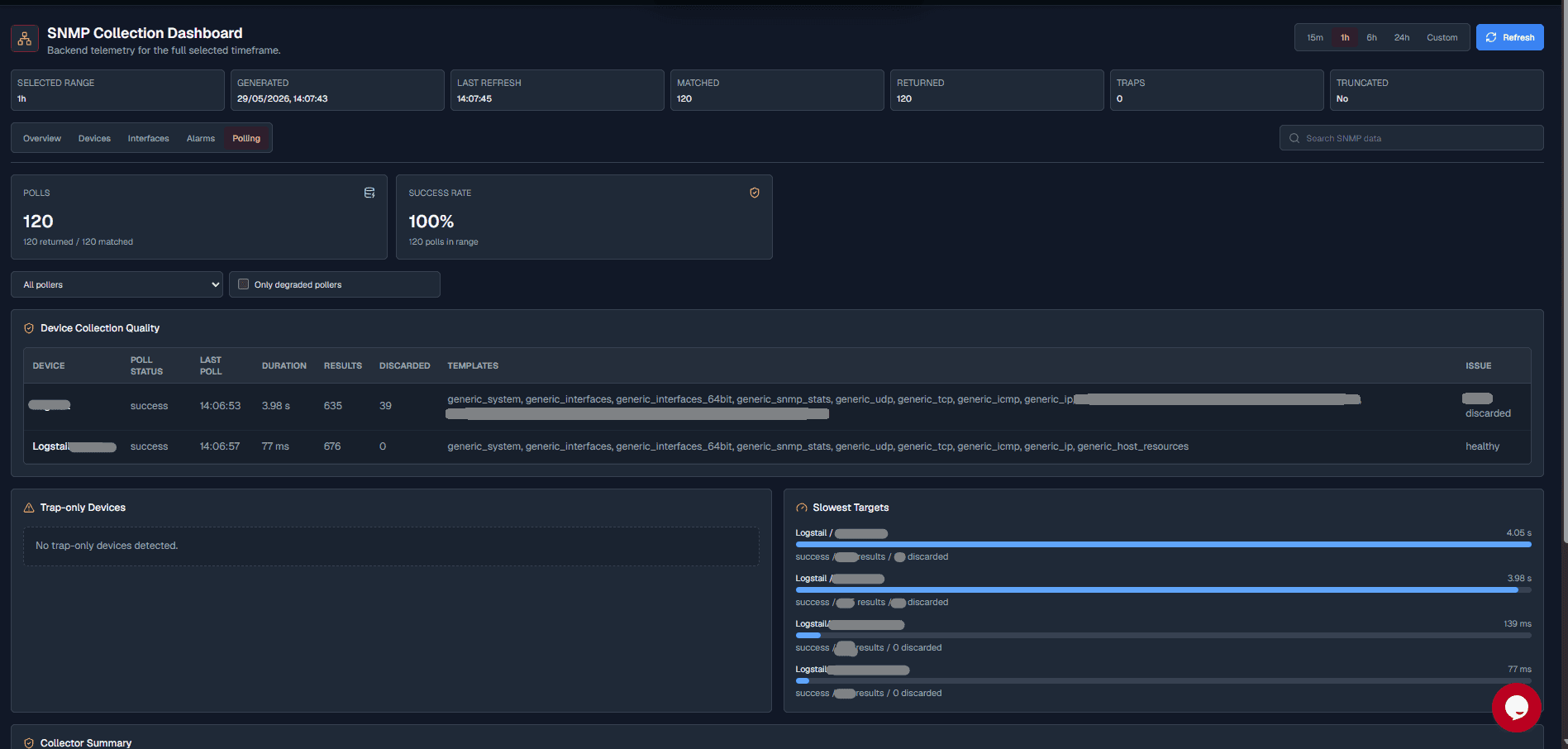Click the GENERATED timestamp card
This screenshot has width=1568, height=749.
tap(337, 90)
